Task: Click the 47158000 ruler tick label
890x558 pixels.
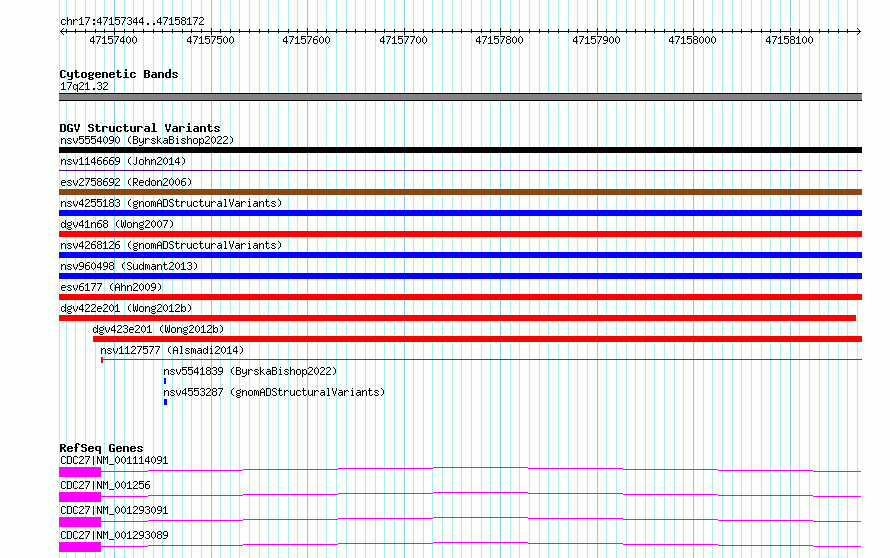Action: [692, 40]
